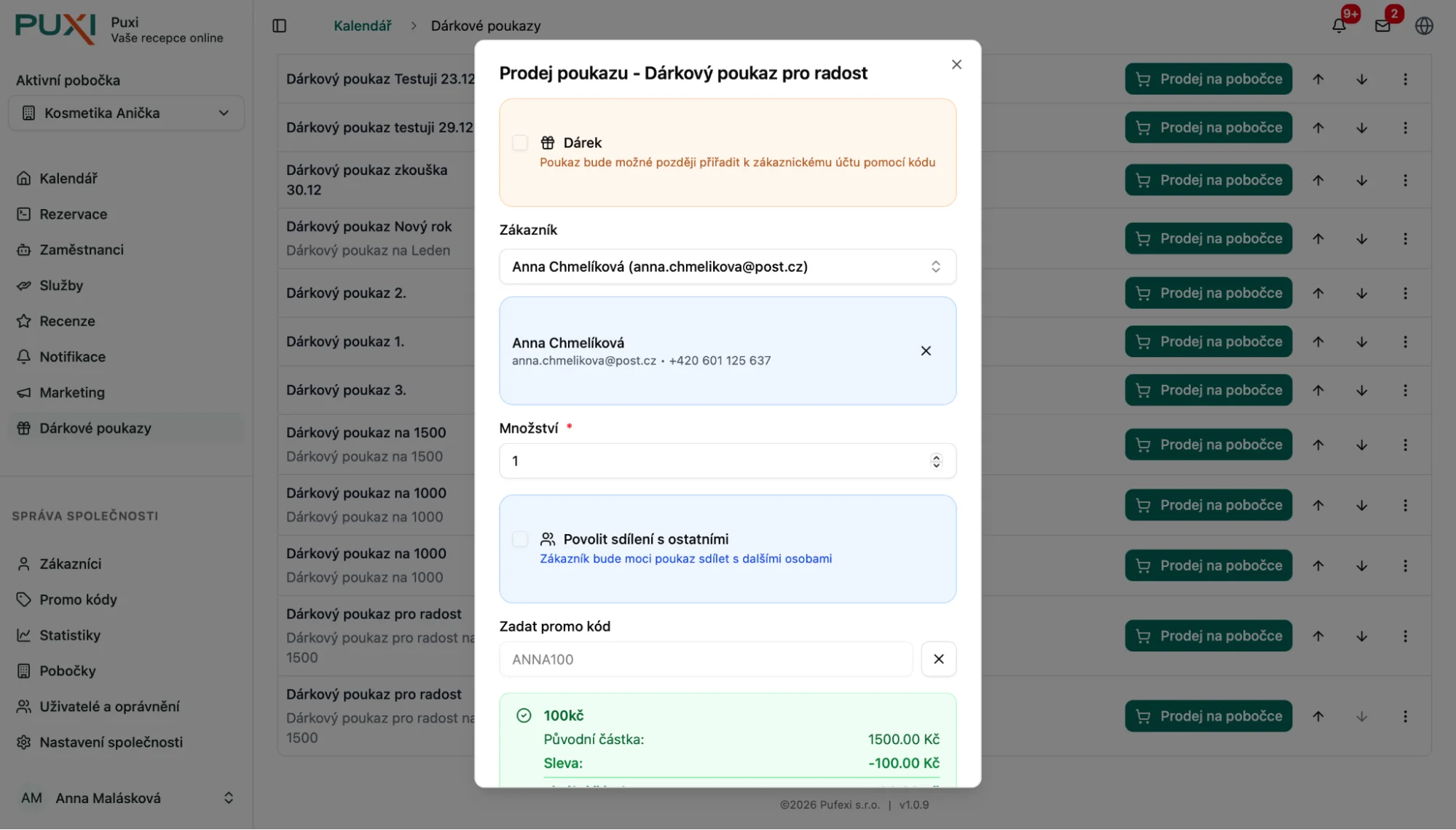
Task: Go to Rezervace in sidebar
Action: tap(73, 214)
